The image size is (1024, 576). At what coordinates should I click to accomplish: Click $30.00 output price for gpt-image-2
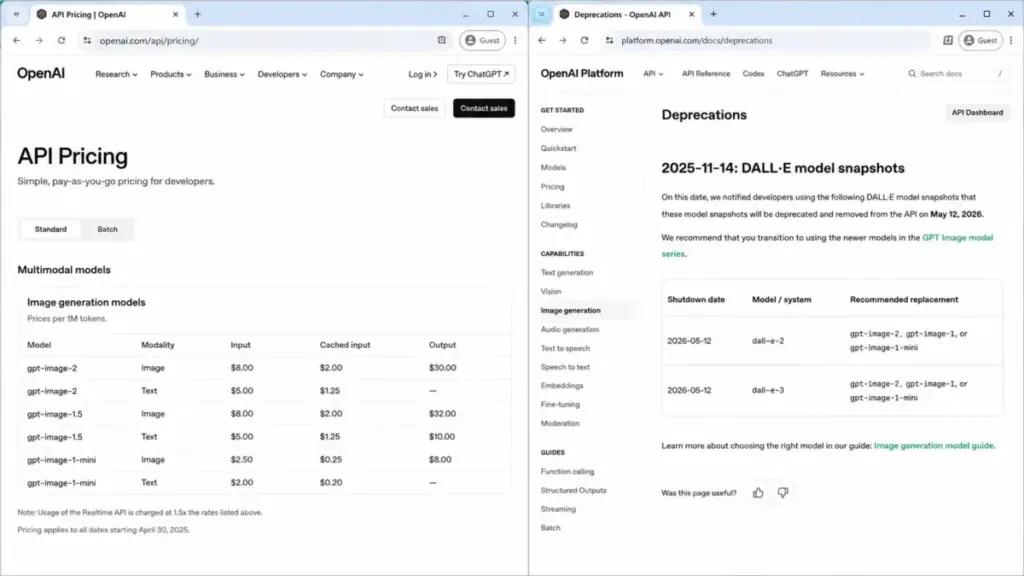coord(443,368)
